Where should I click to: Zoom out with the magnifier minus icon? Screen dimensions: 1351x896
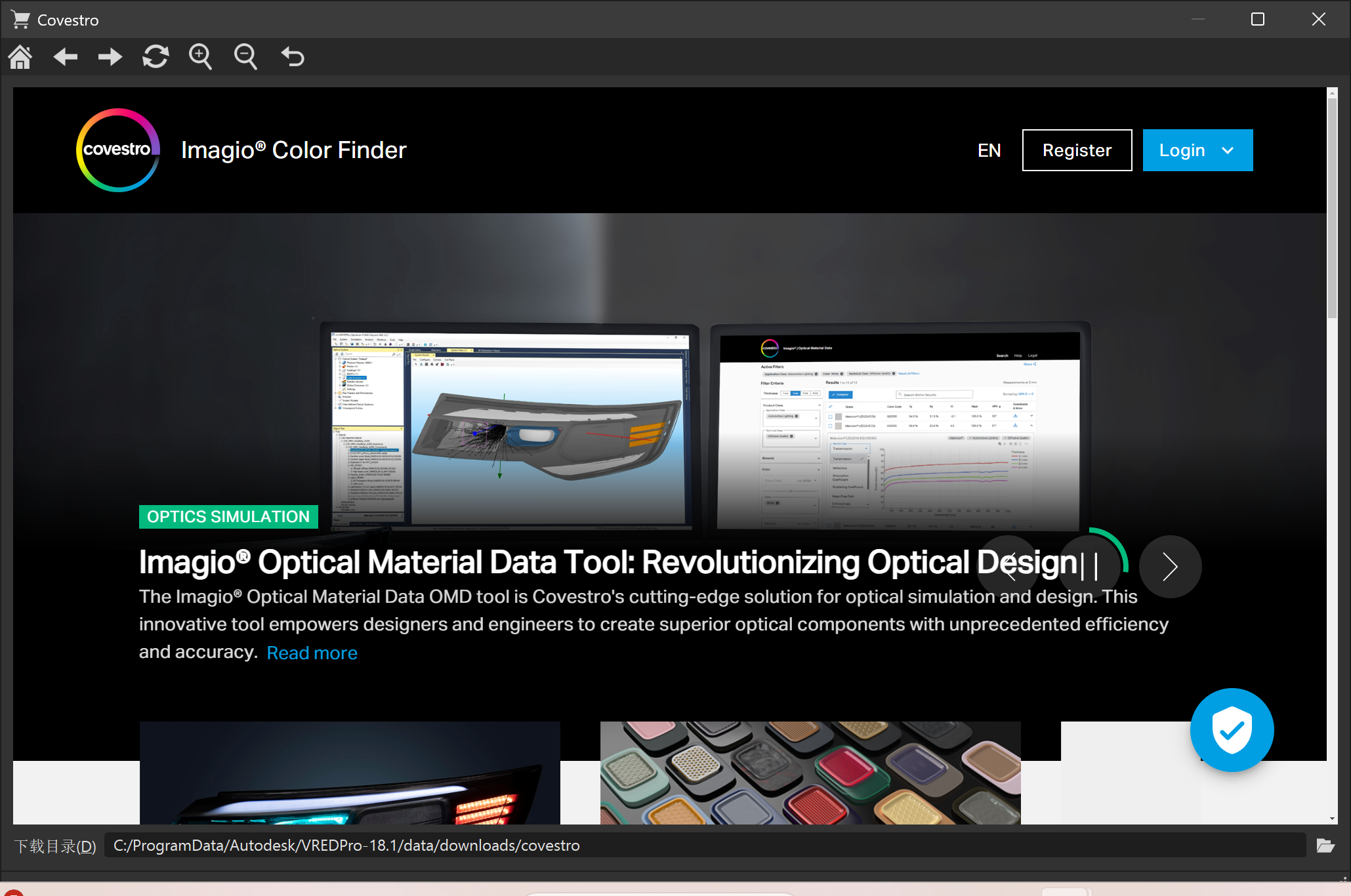(245, 57)
